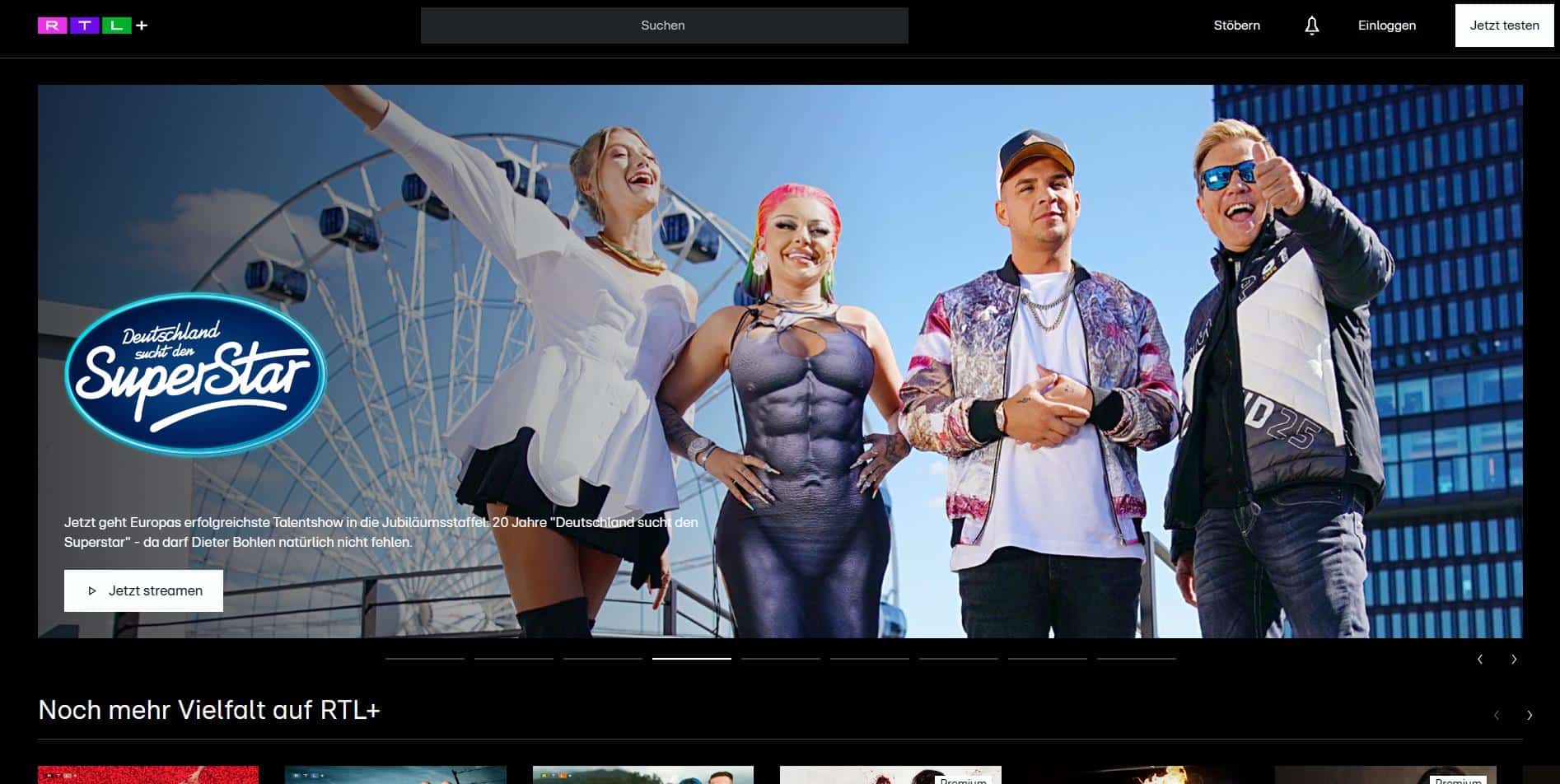
Task: Click the Deutschland sucht den Superstar logo
Action: [195, 373]
